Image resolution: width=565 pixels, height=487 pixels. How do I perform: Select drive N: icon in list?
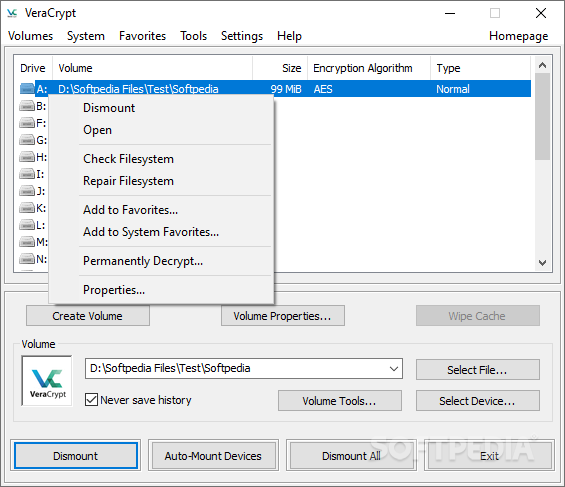point(27,259)
